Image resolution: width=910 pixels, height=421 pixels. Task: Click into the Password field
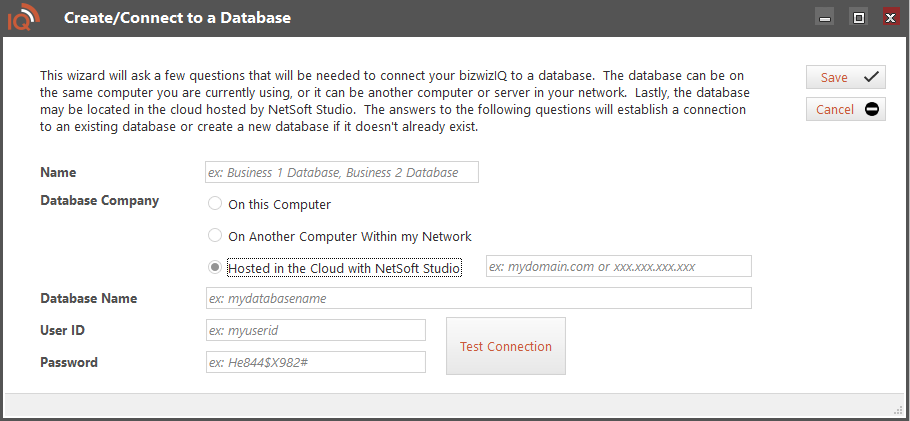point(315,362)
